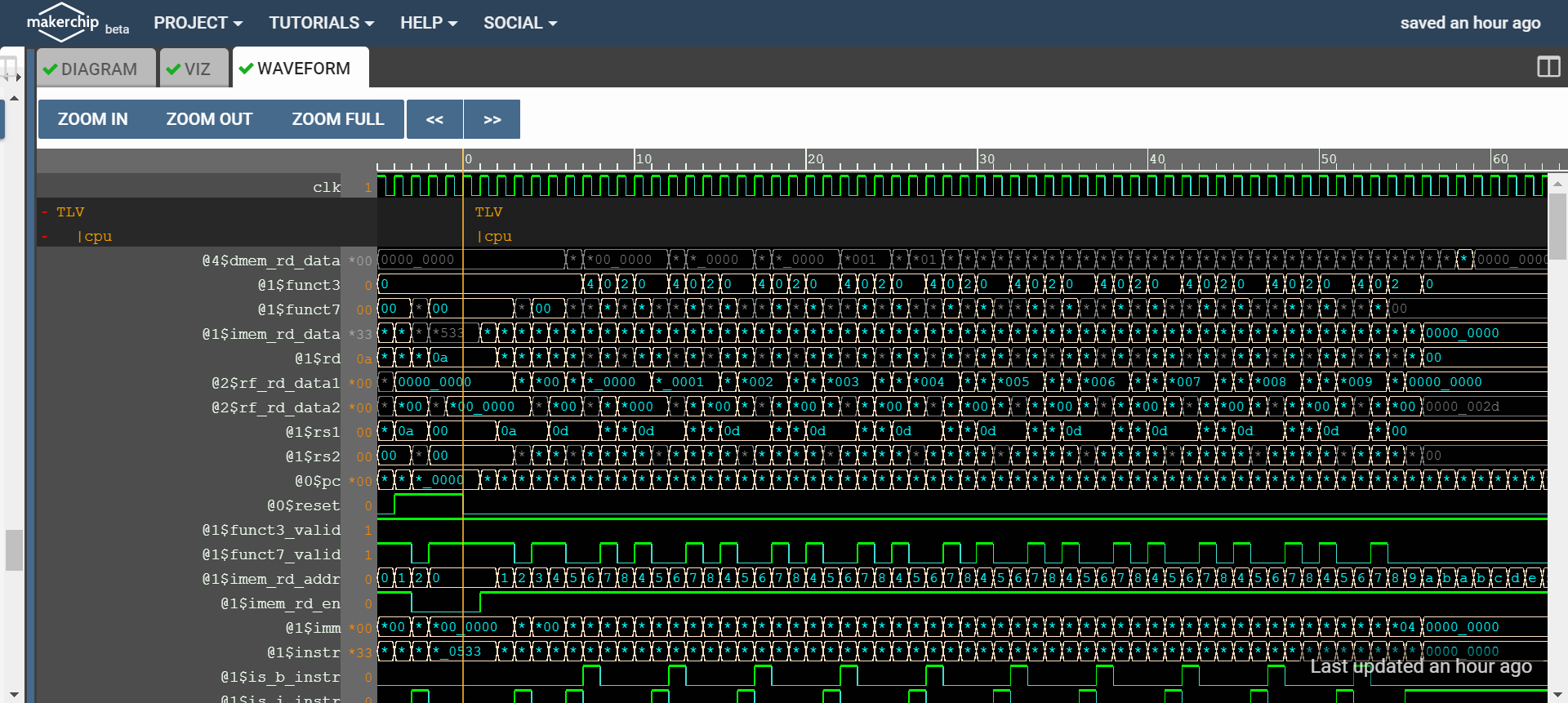Switch to the DIAGRAM tab
The height and width of the screenshot is (703, 1568).
(96, 68)
